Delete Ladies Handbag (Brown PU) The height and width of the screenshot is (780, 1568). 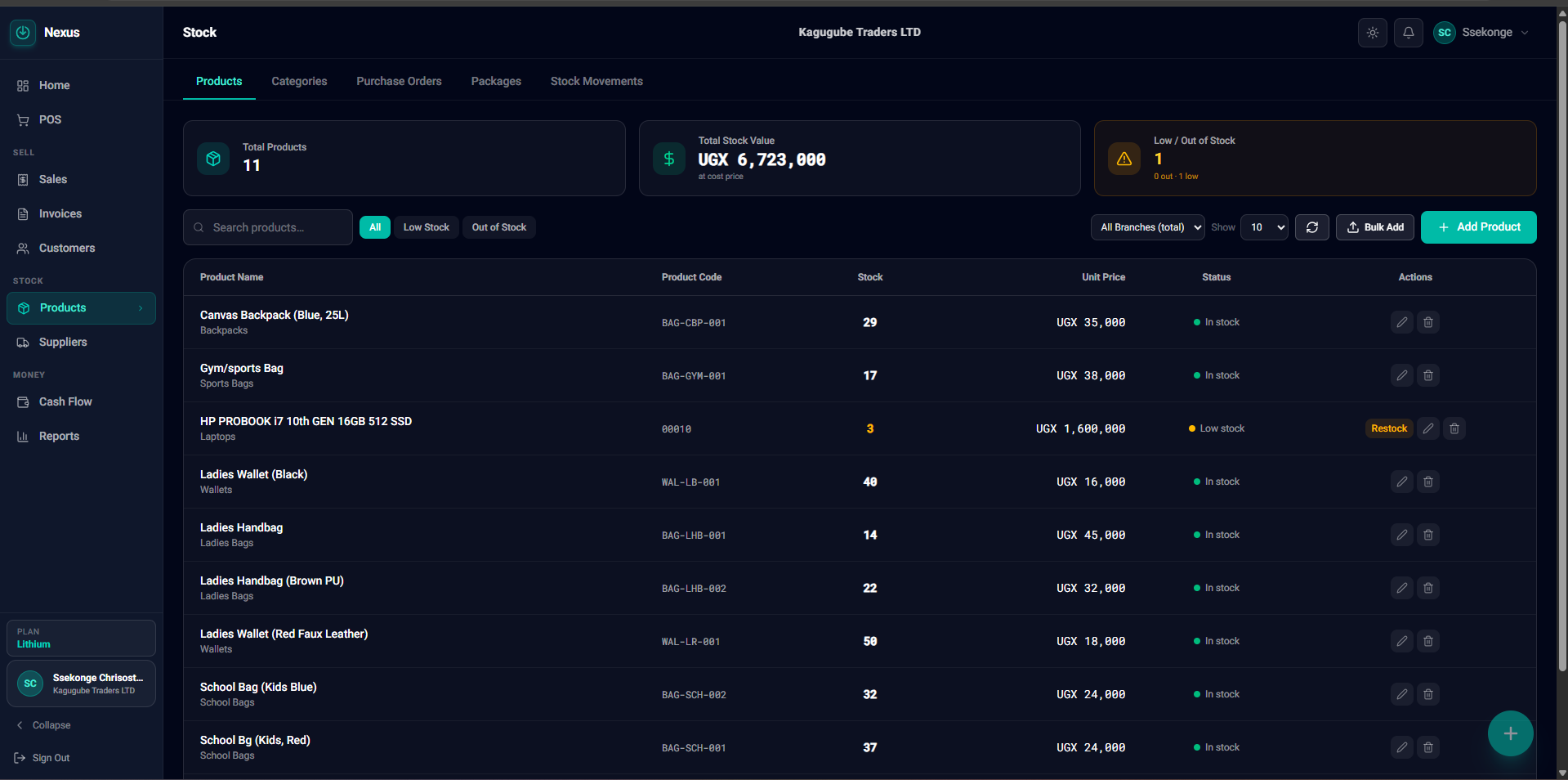click(x=1427, y=588)
